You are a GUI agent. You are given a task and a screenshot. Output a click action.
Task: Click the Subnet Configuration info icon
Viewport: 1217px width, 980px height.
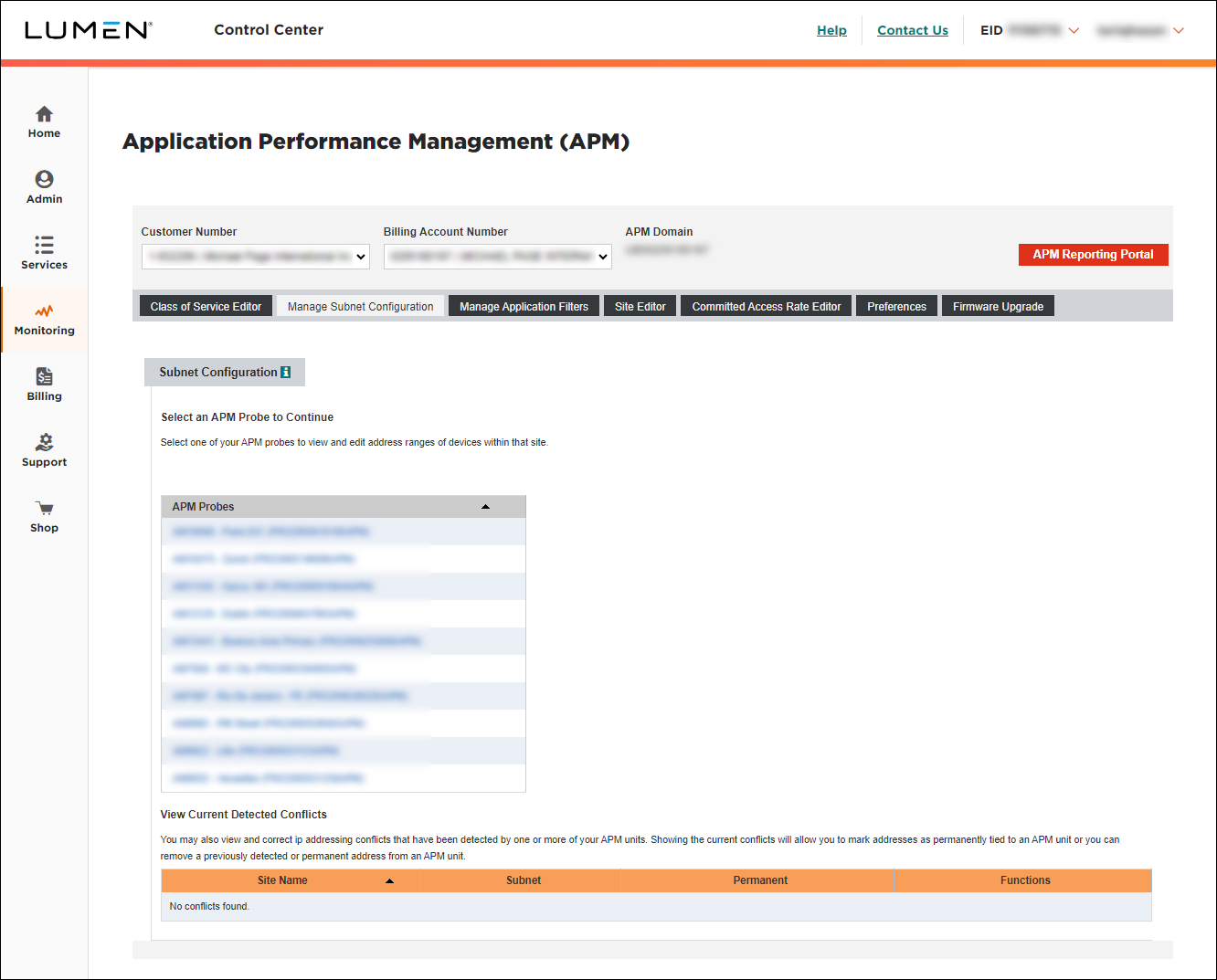pyautogui.click(x=286, y=372)
